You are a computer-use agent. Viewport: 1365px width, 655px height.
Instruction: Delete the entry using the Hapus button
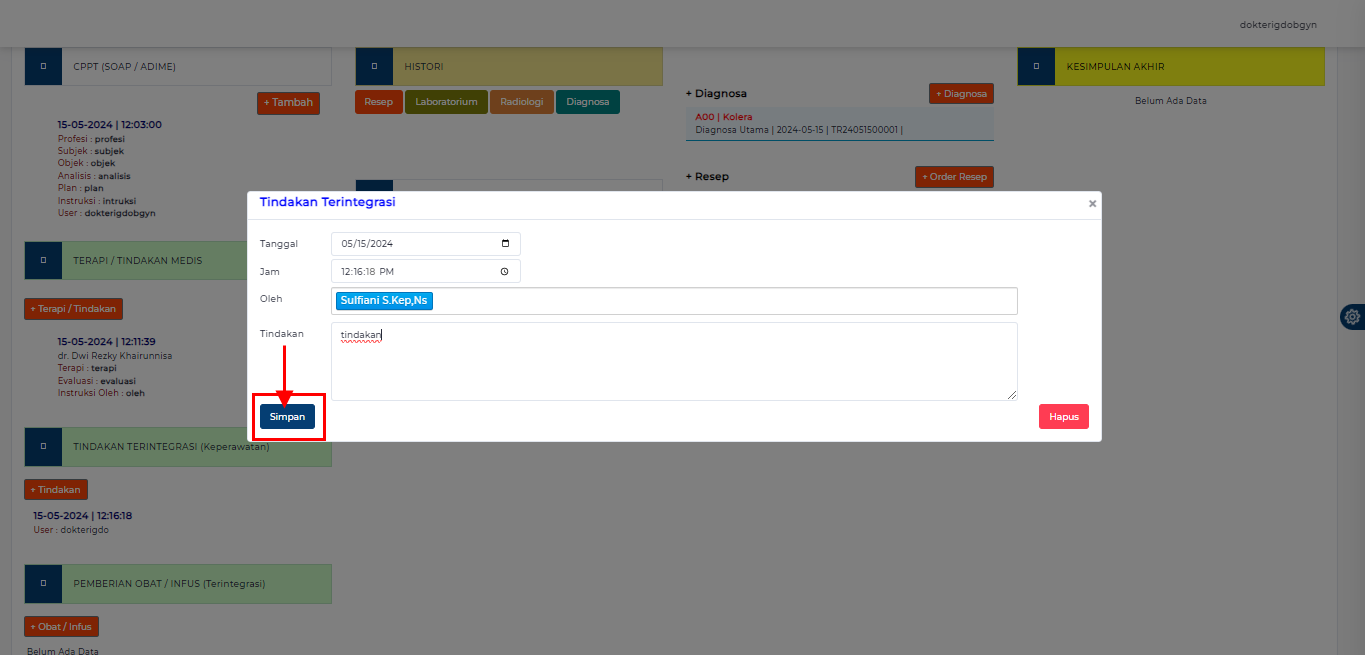tap(1063, 416)
